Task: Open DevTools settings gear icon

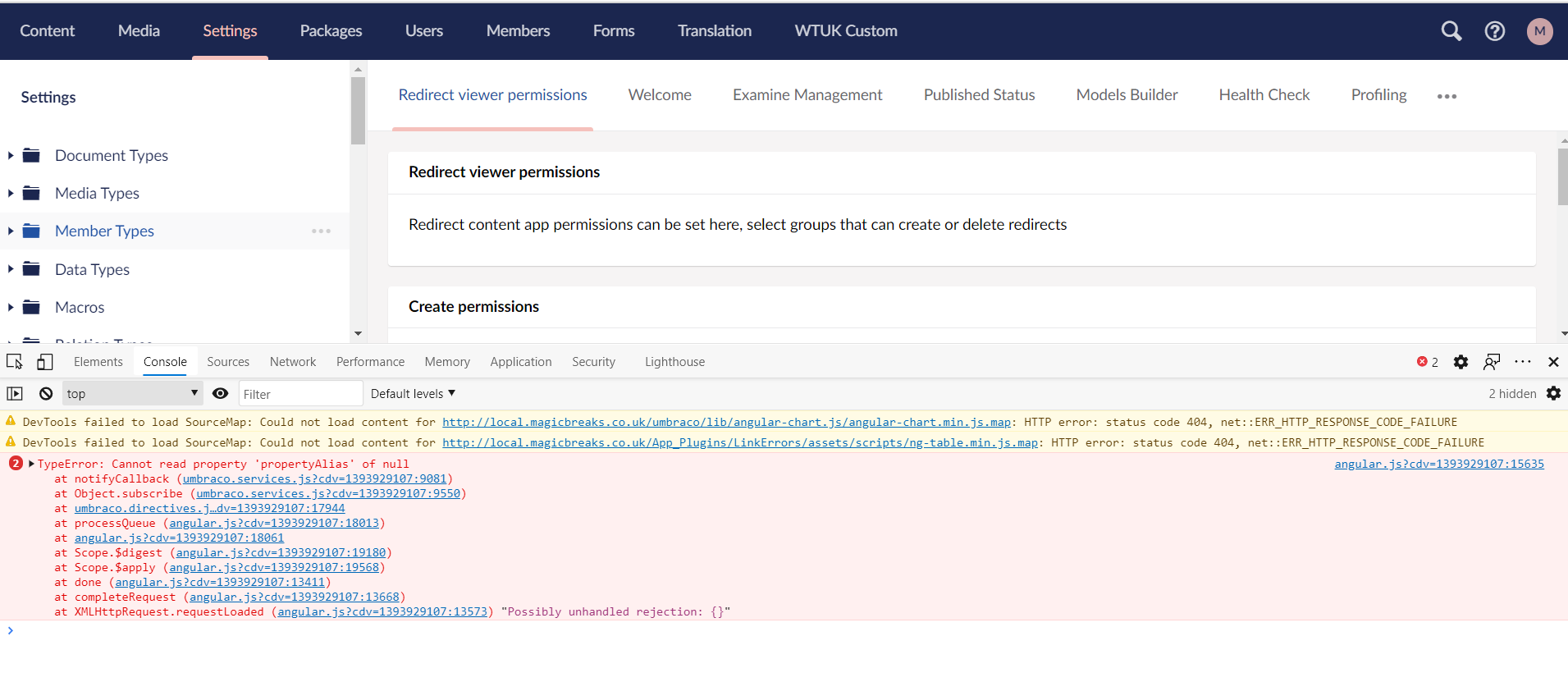Action: coord(1461,362)
